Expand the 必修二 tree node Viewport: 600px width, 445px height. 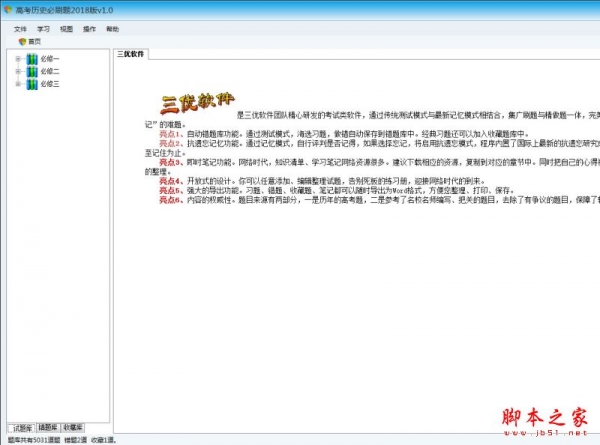18,71
